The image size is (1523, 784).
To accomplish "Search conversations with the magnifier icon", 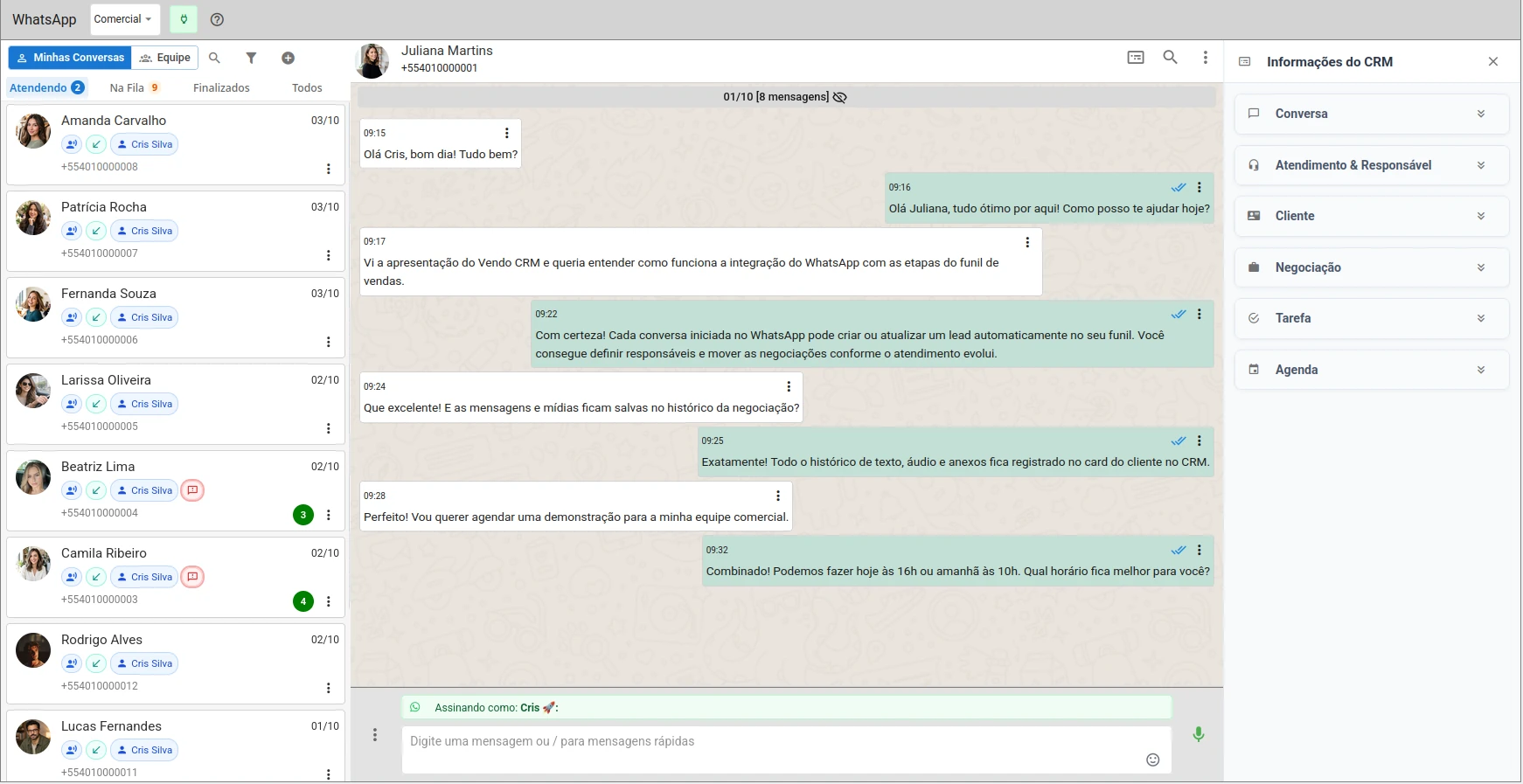I will 214,58.
